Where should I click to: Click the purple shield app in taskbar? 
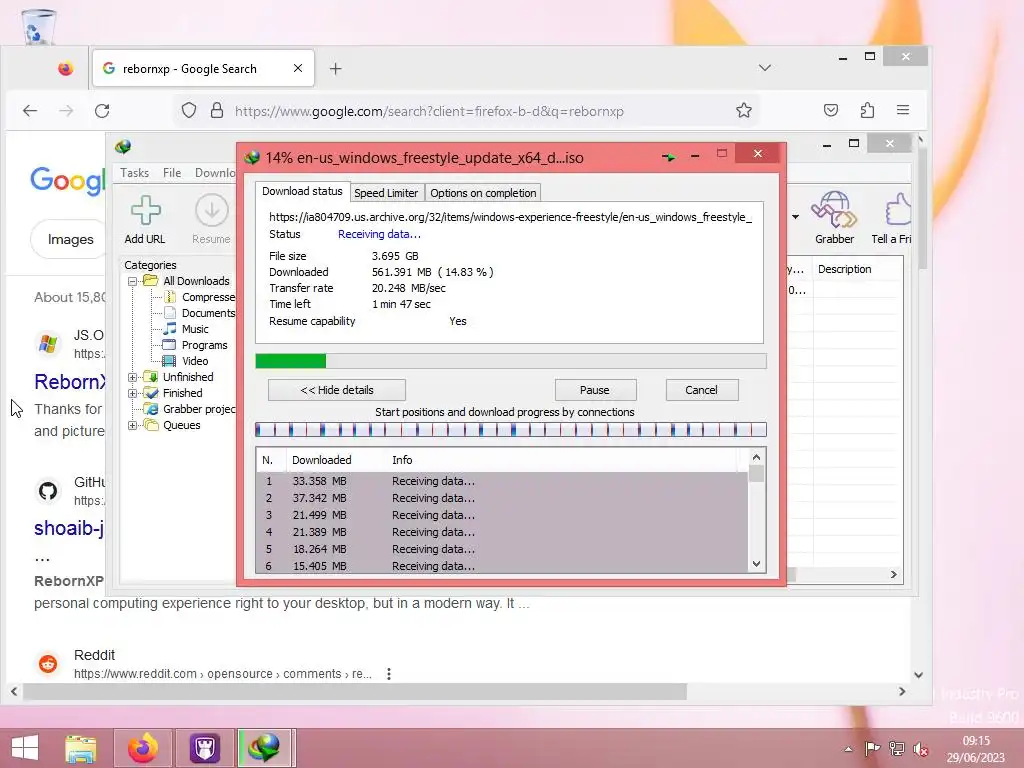tap(204, 748)
